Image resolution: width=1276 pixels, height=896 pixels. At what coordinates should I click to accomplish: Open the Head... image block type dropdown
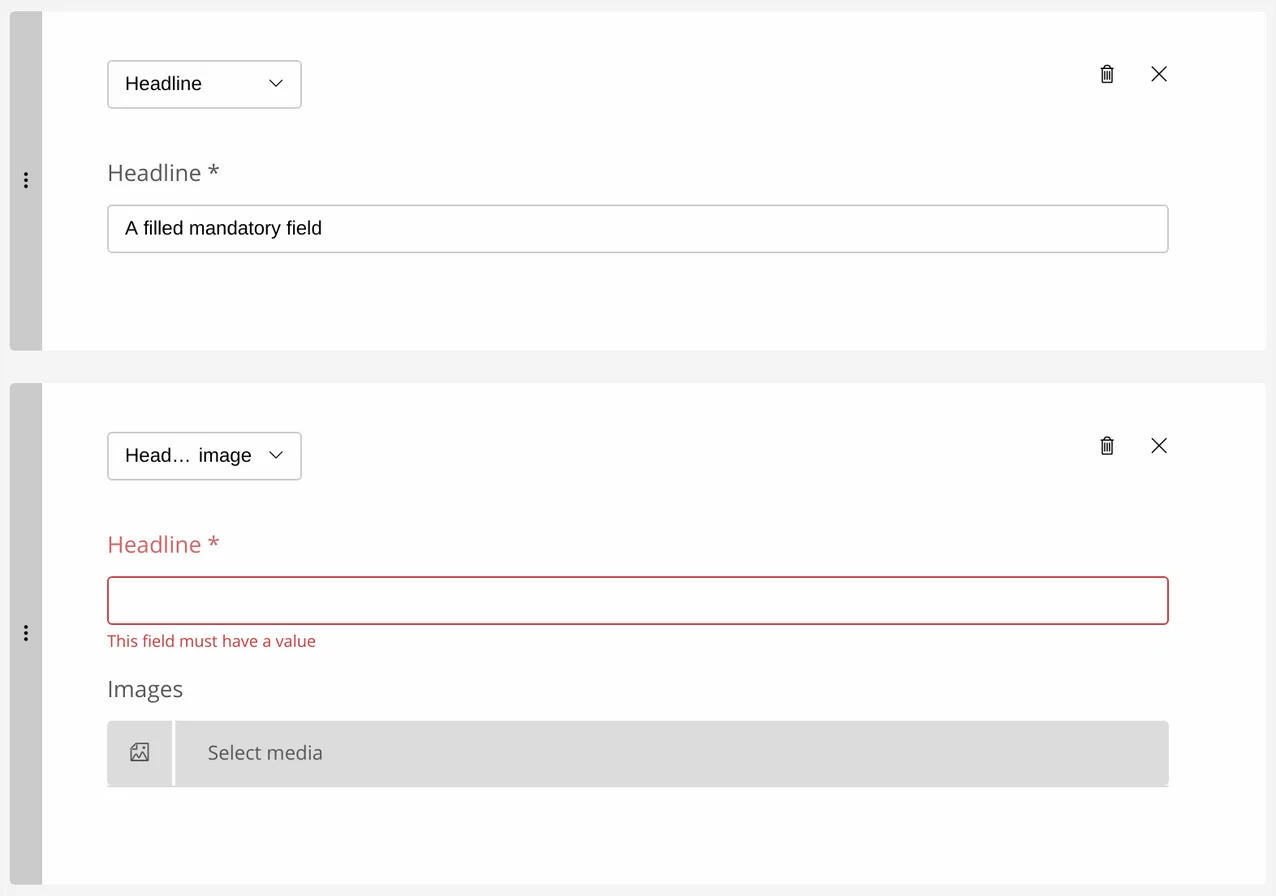click(x=204, y=456)
